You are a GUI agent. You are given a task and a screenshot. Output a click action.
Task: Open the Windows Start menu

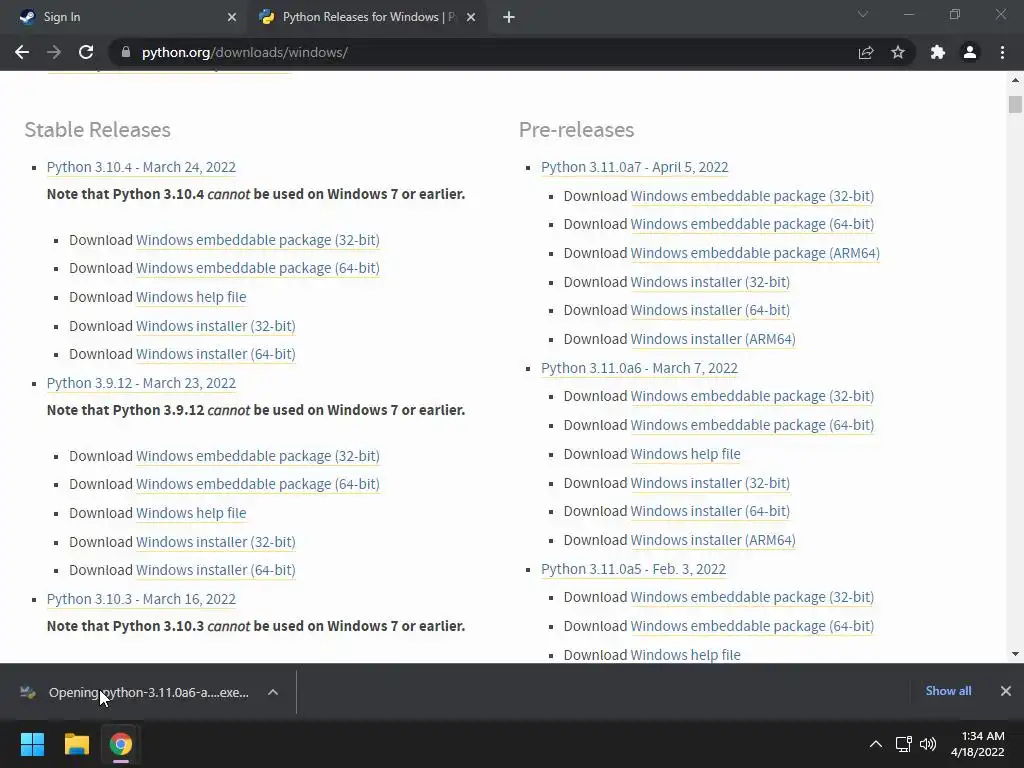point(32,744)
